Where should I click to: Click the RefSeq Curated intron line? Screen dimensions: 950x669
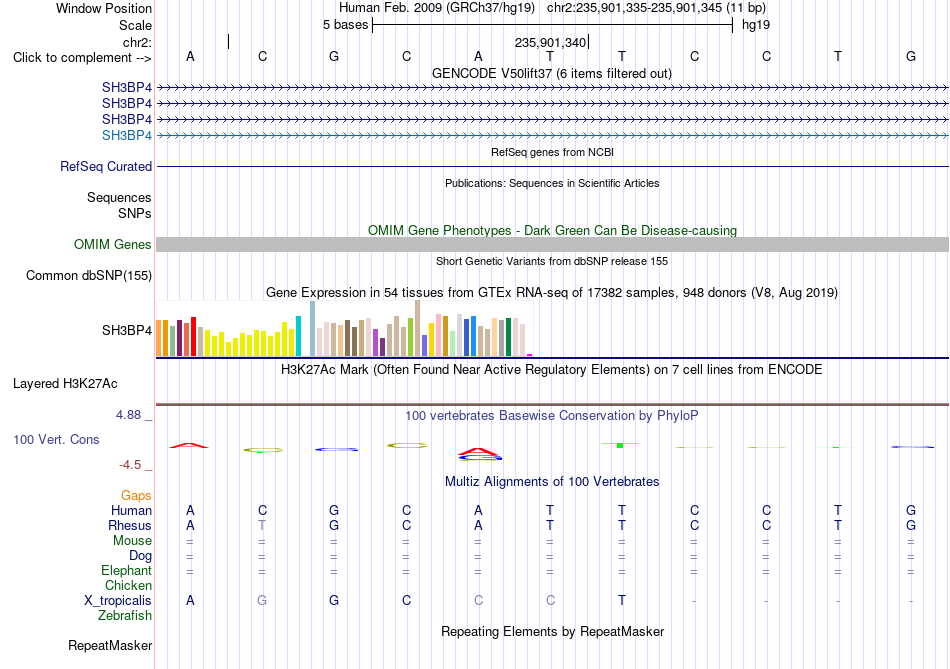552,166
